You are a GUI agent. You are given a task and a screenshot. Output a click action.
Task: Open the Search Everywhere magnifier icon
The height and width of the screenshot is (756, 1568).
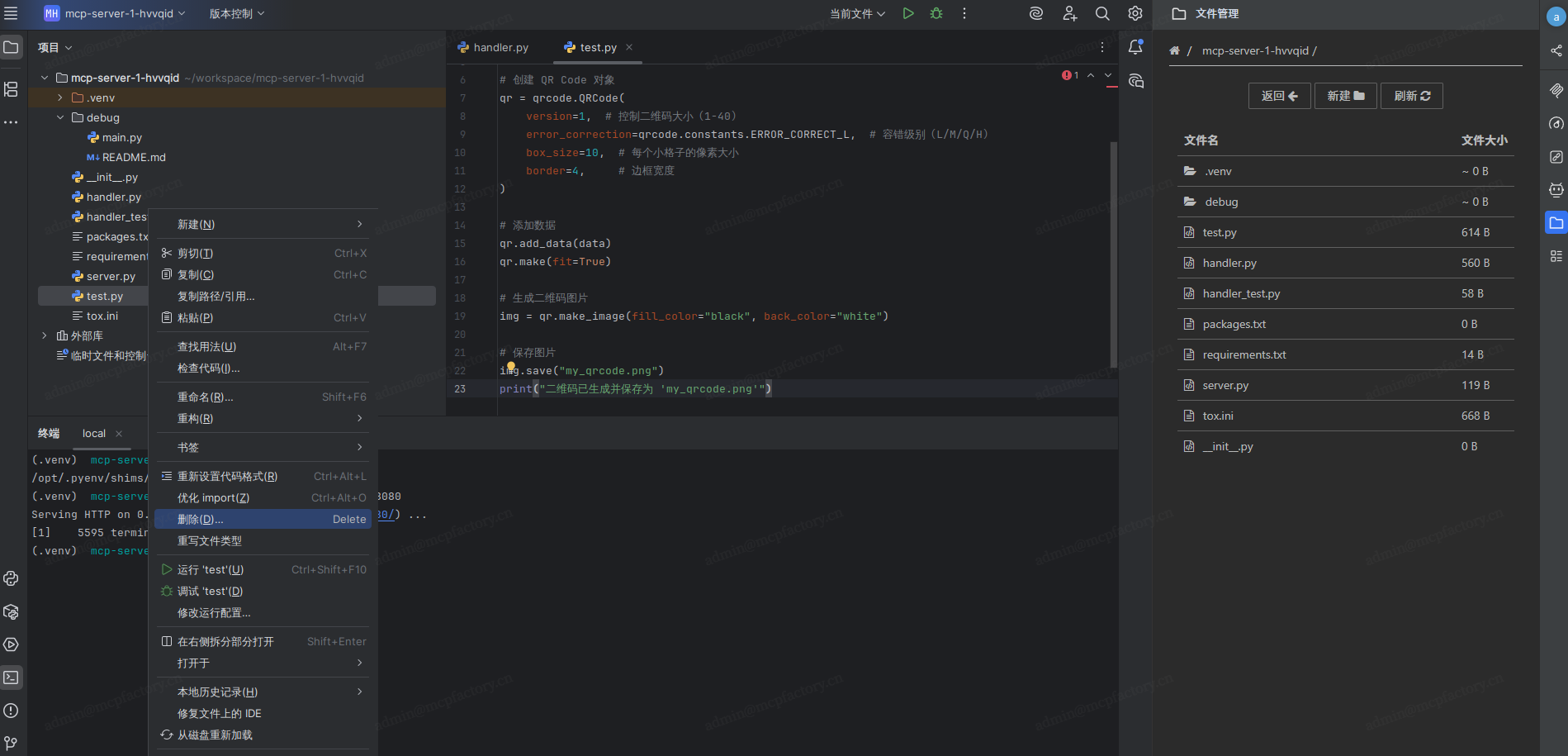1102,13
